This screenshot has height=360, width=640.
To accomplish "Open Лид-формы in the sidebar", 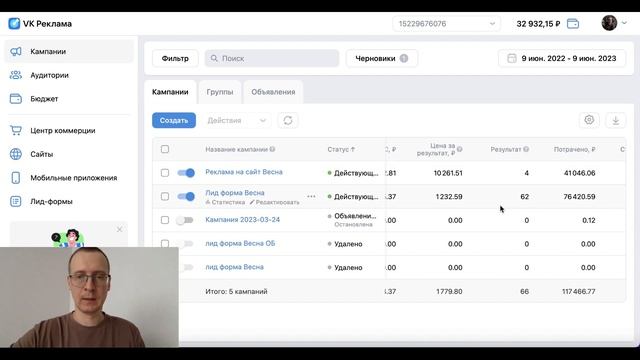I will coord(69,201).
